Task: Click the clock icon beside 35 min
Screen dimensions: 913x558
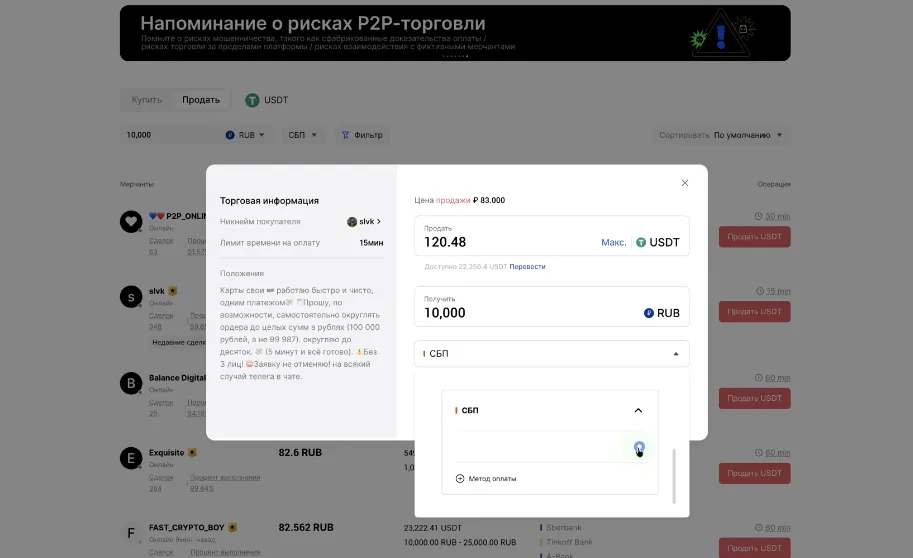Action: click(x=759, y=291)
